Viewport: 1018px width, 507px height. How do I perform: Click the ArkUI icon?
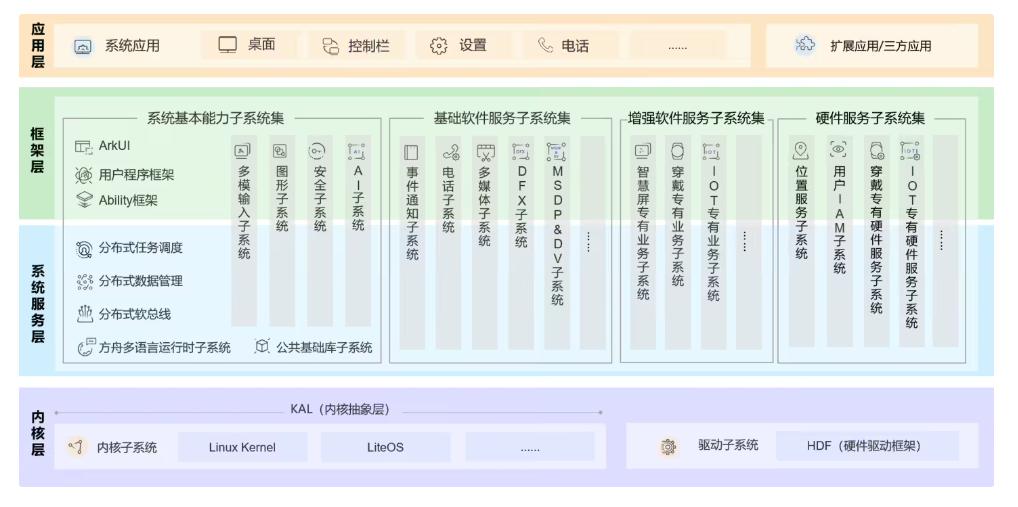click(84, 146)
